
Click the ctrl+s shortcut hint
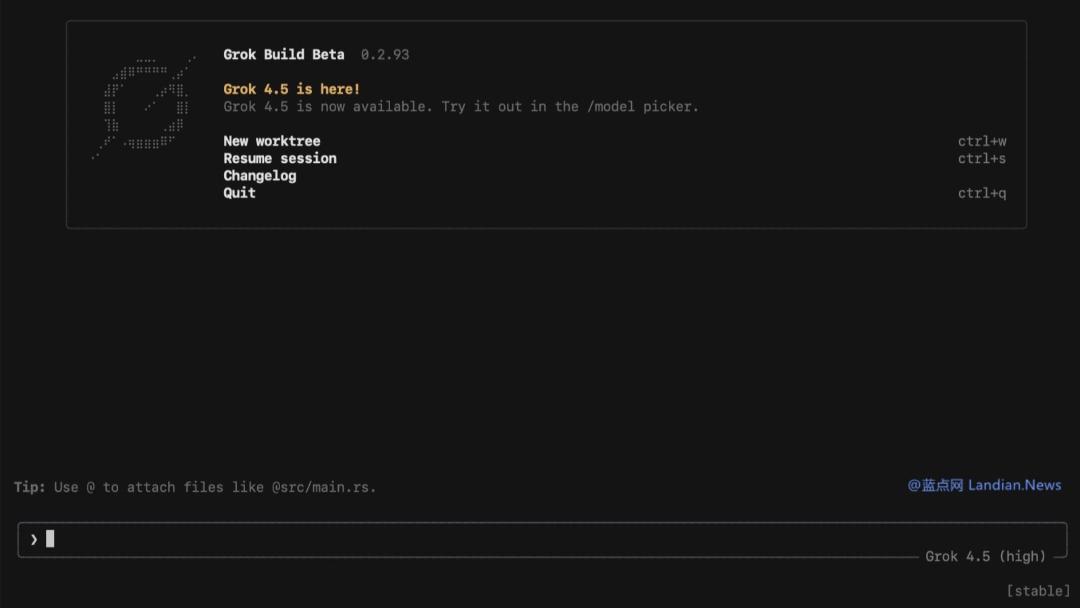pyautogui.click(x=982, y=158)
